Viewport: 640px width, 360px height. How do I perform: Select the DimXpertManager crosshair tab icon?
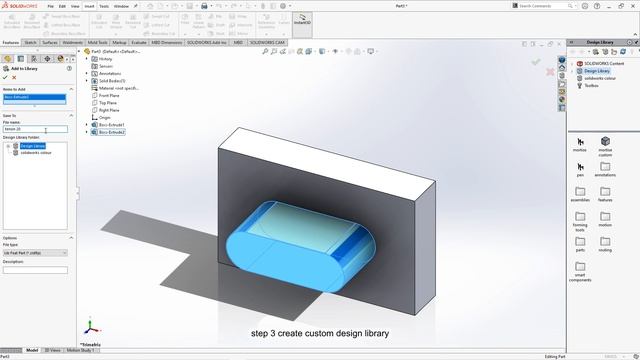coord(47,59)
